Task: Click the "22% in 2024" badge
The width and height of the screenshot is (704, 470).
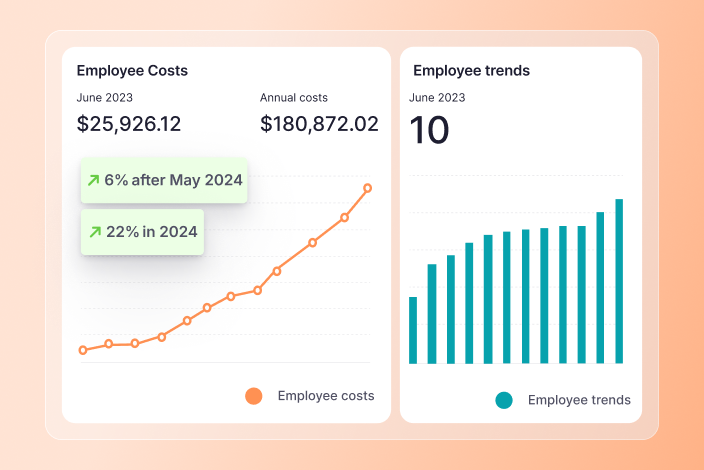Action: 142,232
